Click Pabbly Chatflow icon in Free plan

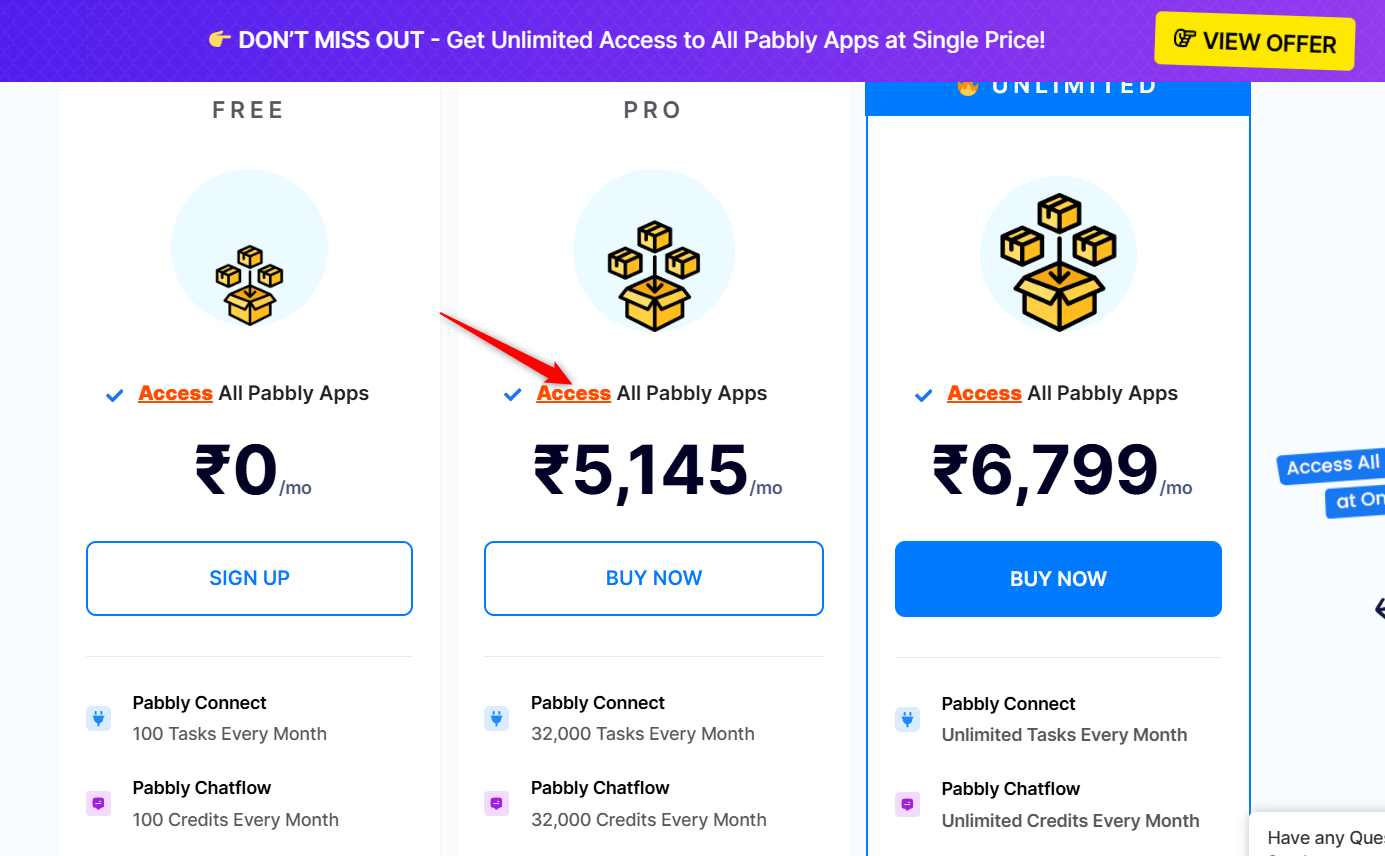[98, 803]
